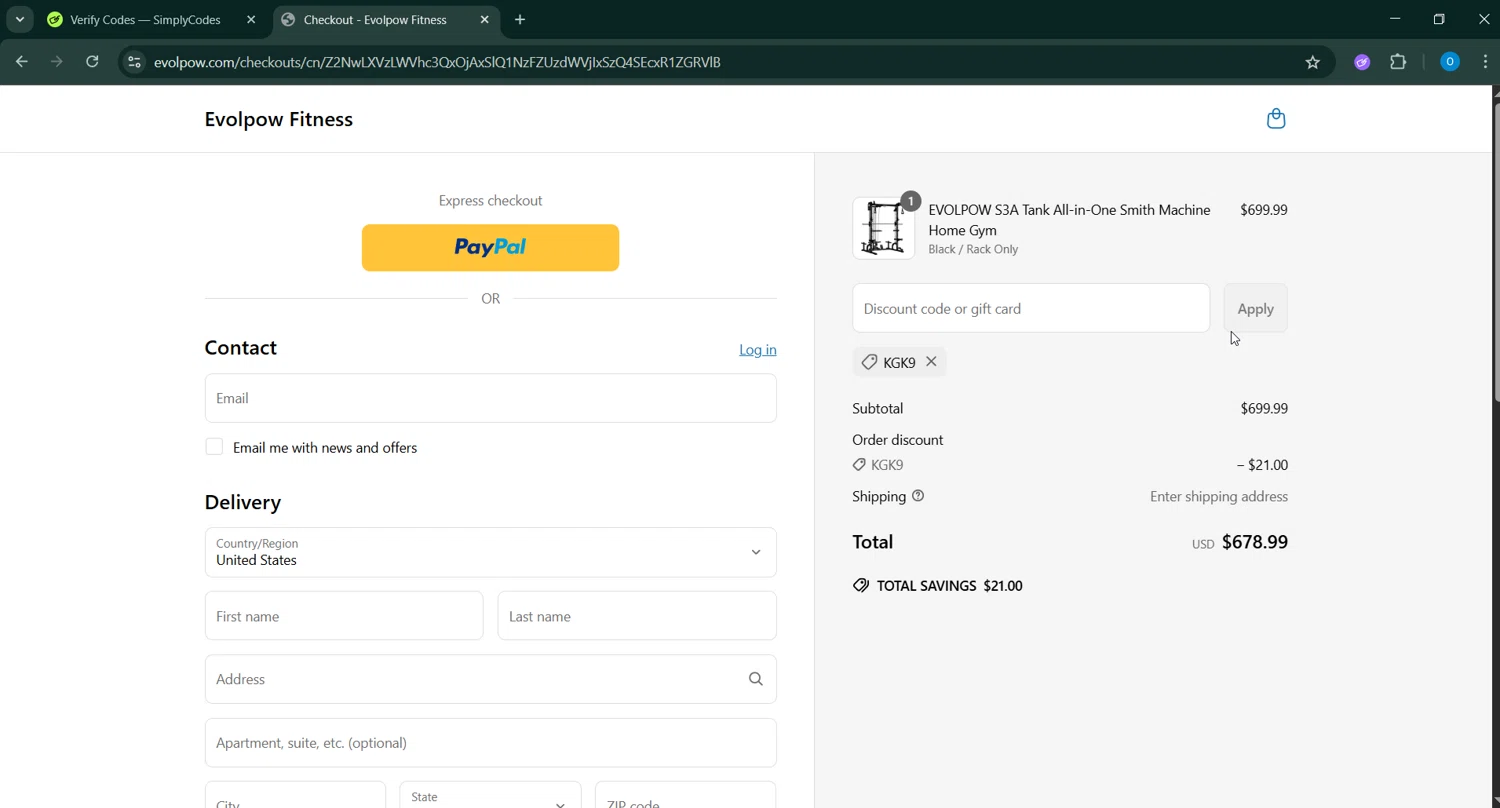
Task: Open the browser extensions puzzle icon
Action: (1398, 62)
